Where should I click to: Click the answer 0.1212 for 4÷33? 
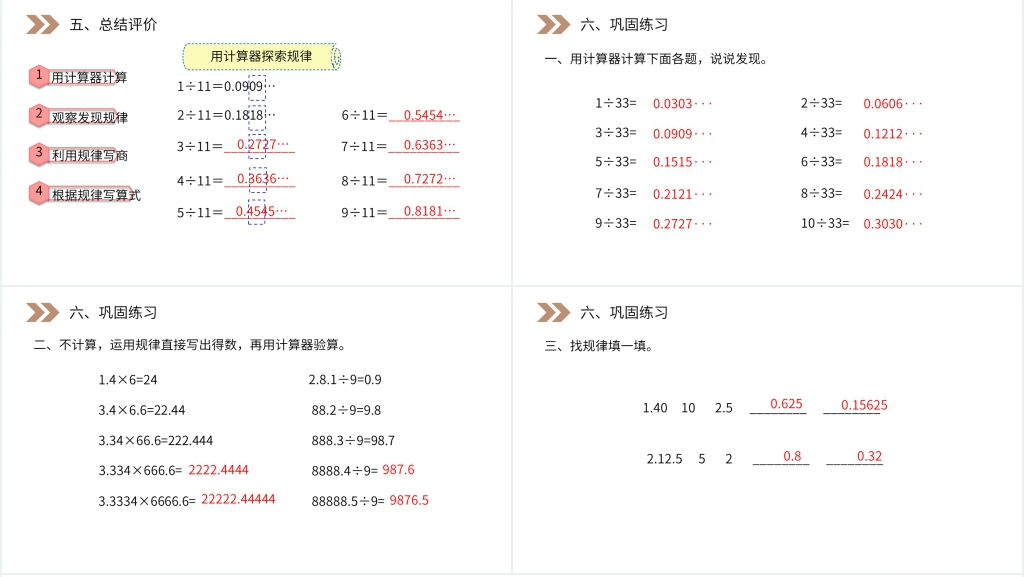tap(893, 134)
